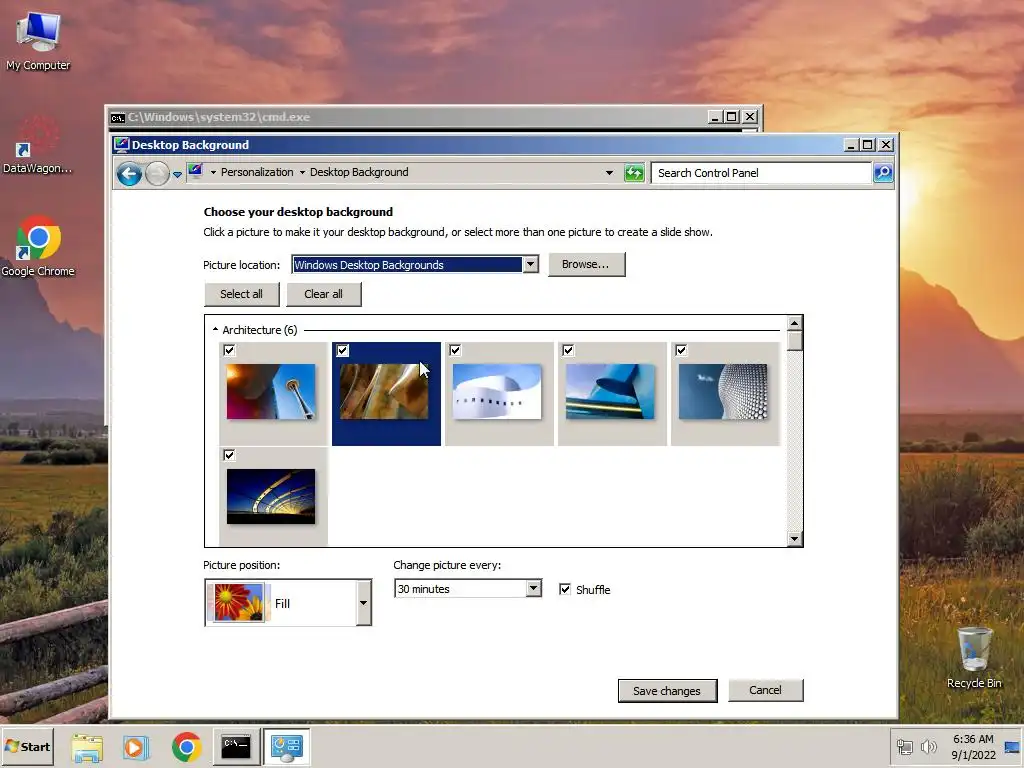Uncheck the Space Needle picture checkbox
Image resolution: width=1024 pixels, height=768 pixels.
point(229,351)
